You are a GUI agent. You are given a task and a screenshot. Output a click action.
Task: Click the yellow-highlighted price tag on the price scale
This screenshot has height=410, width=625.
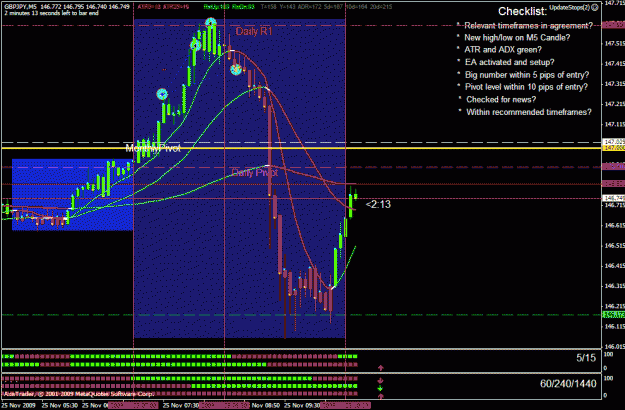[614, 148]
